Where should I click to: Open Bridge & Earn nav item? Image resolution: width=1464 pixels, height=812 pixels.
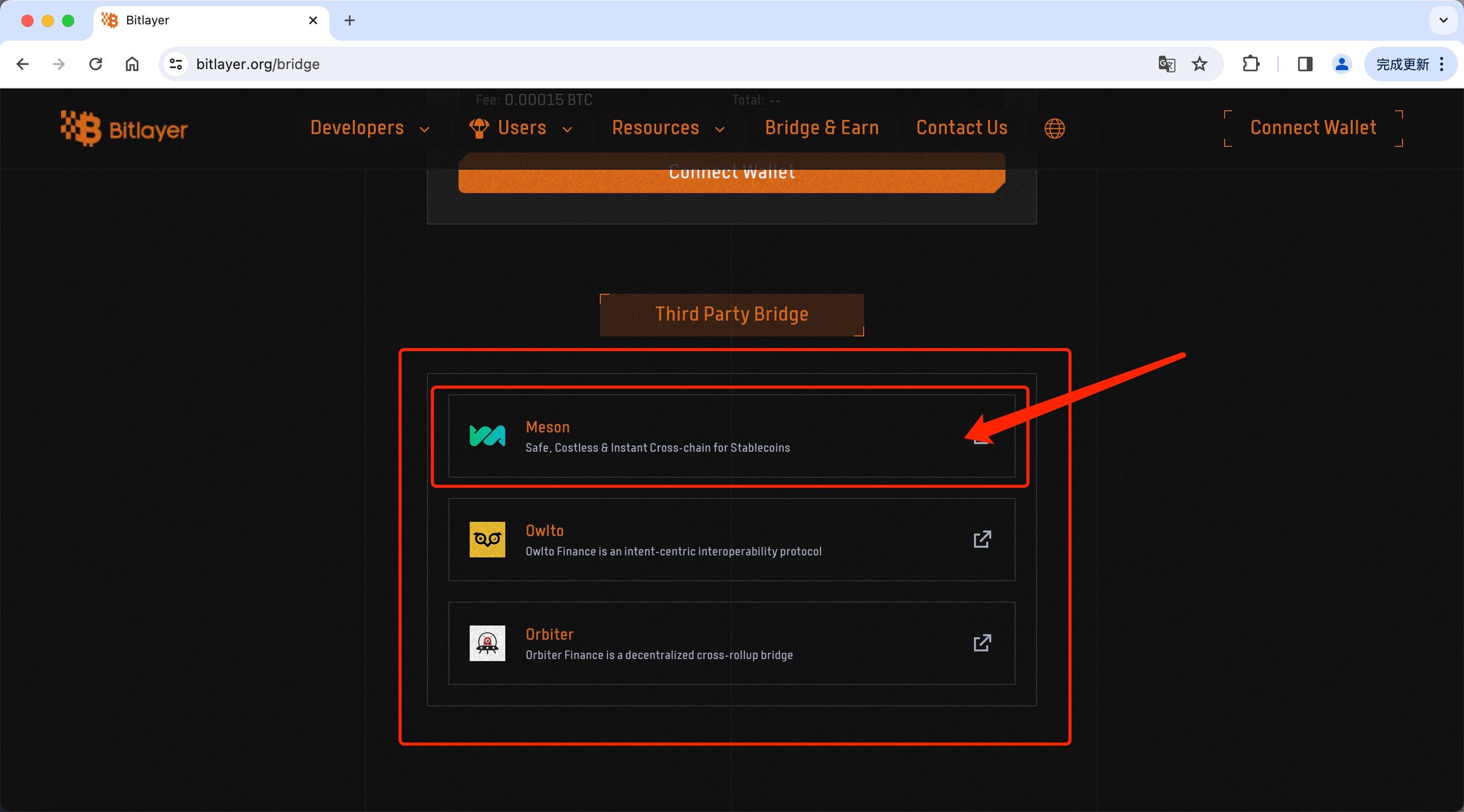[821, 128]
